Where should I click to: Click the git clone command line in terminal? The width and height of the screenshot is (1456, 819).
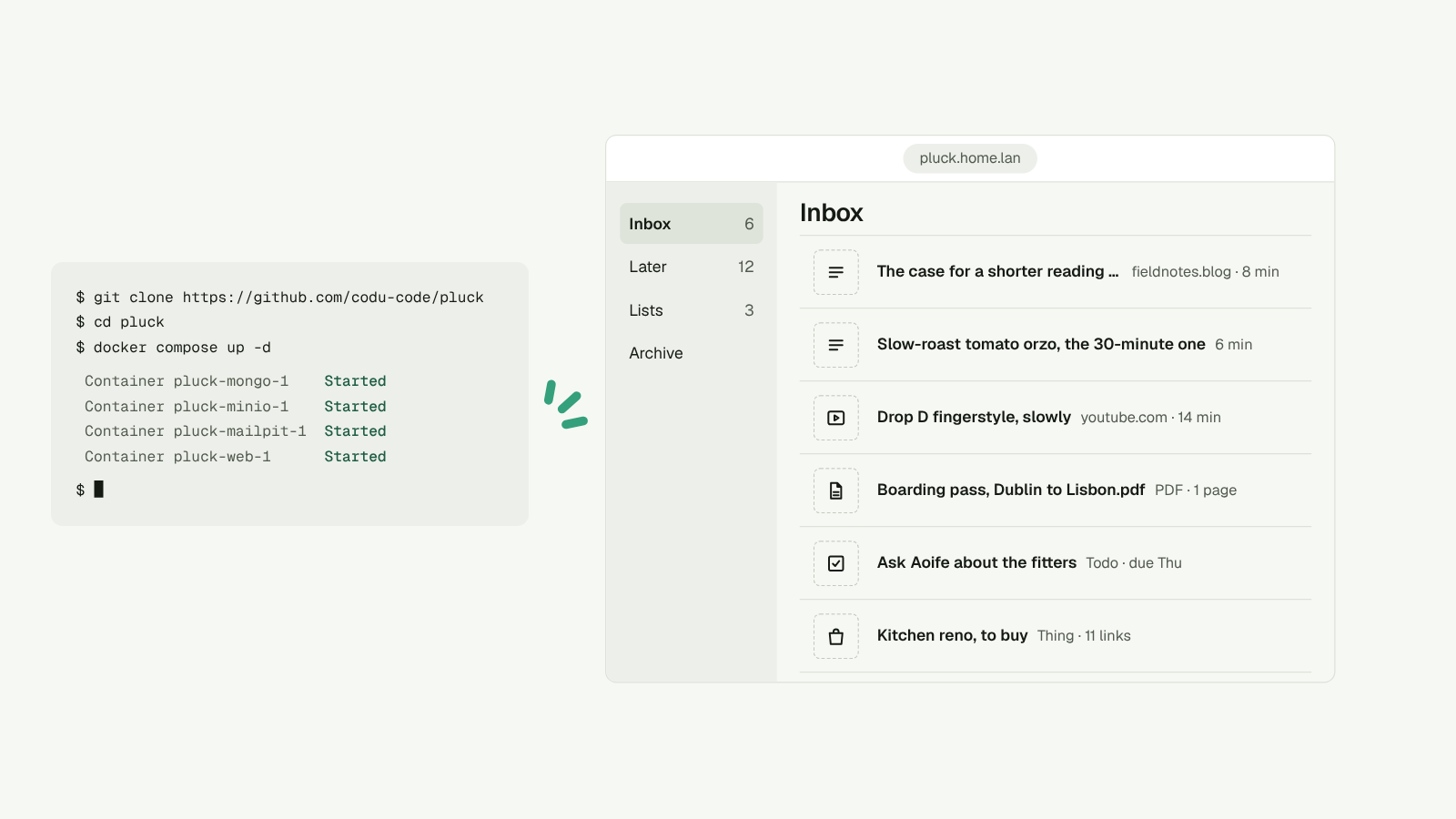(280, 298)
